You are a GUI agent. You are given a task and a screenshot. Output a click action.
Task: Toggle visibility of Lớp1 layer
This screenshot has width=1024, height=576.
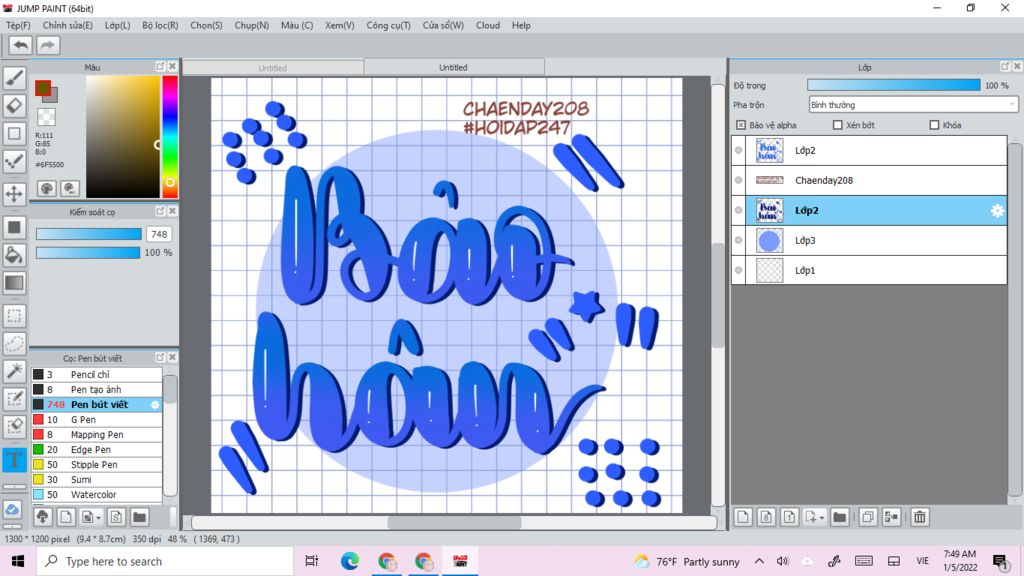[x=739, y=270]
